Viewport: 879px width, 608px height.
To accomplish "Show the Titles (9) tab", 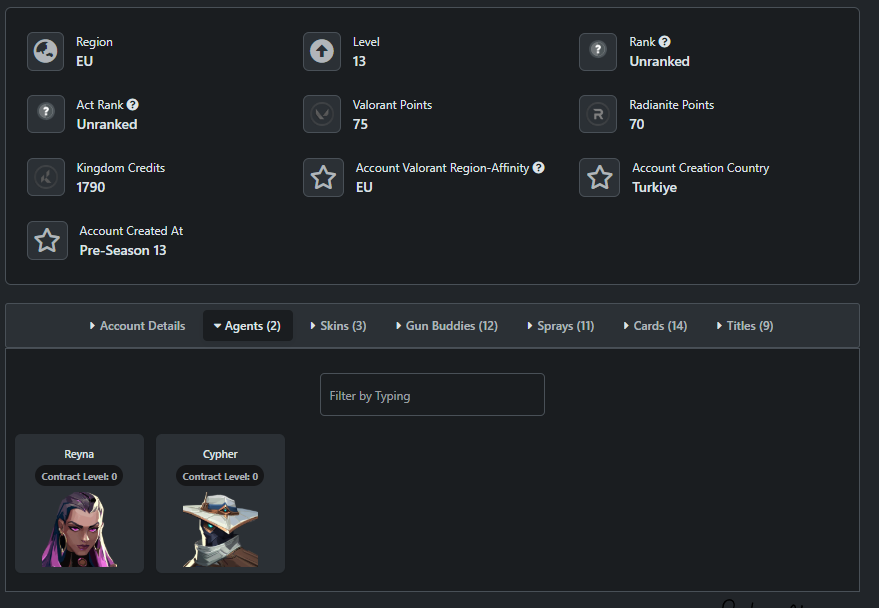I will [x=745, y=326].
